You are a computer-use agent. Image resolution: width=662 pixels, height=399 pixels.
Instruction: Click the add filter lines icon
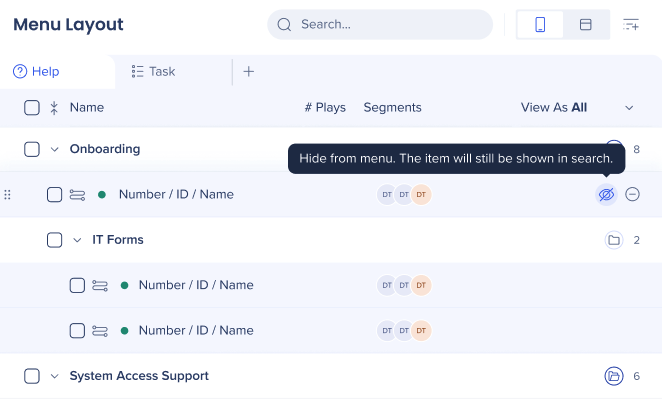[x=631, y=24]
